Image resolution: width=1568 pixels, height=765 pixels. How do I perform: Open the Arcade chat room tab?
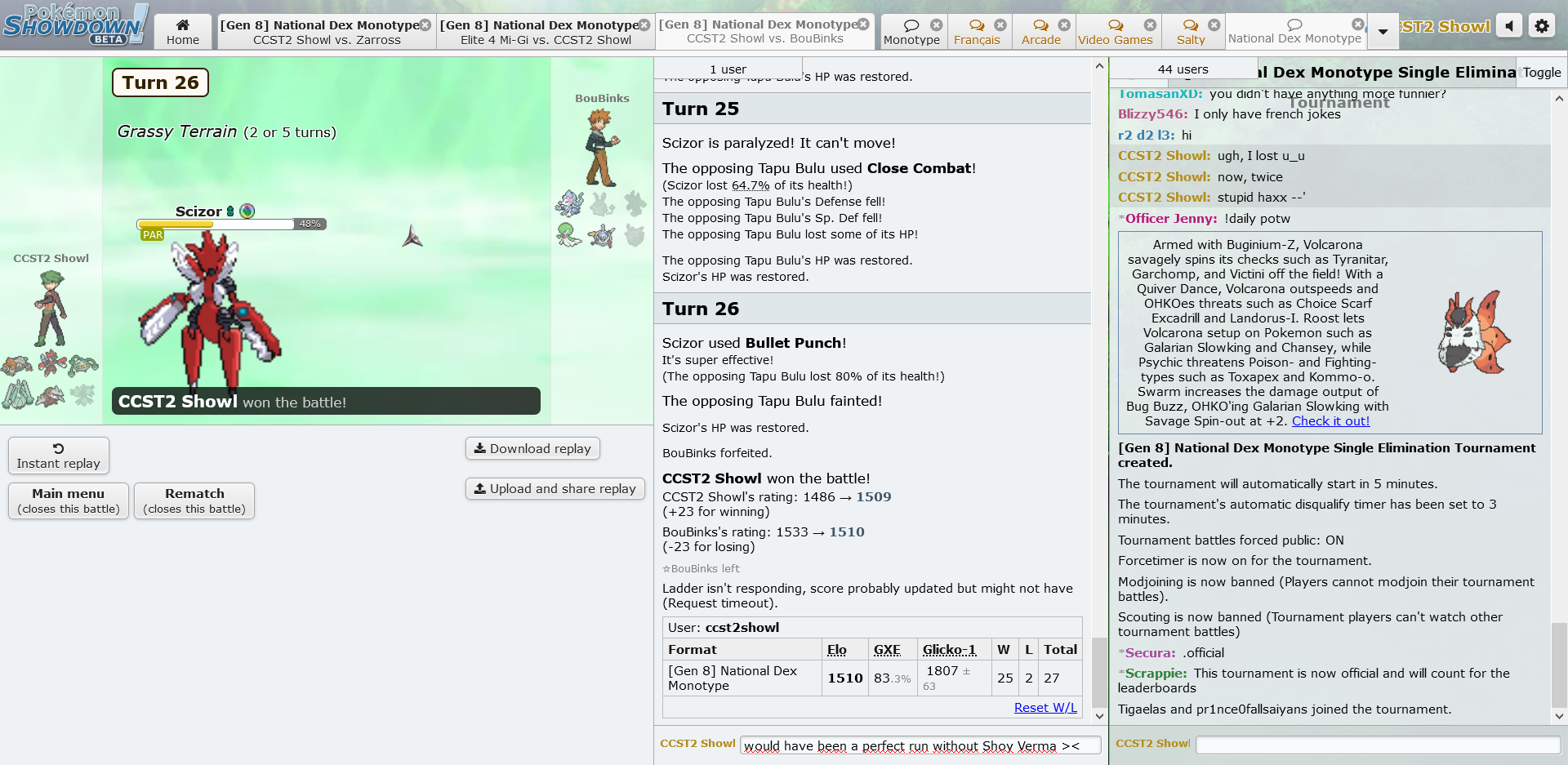coord(1041,32)
